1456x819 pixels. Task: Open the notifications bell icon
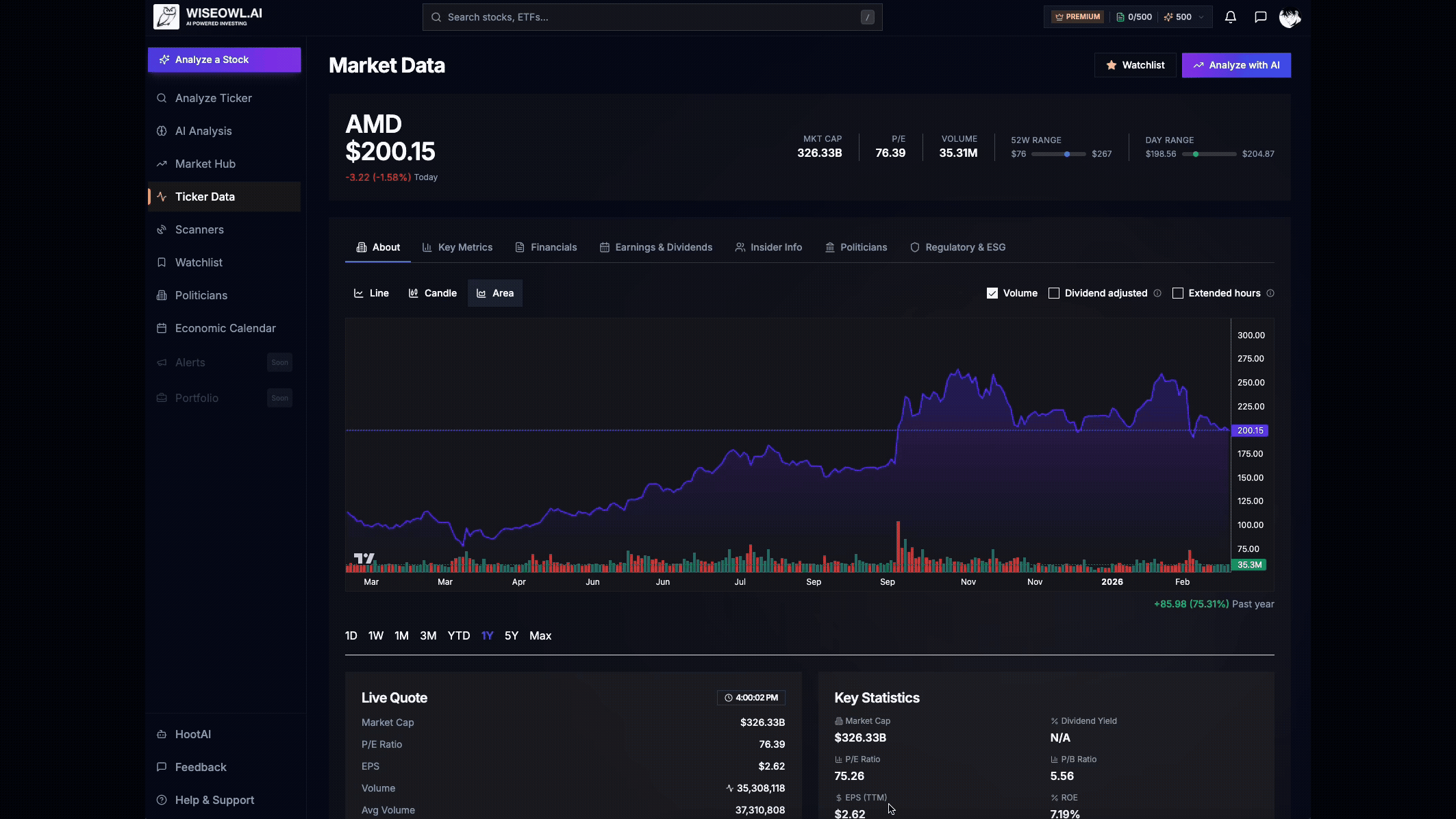click(1229, 16)
